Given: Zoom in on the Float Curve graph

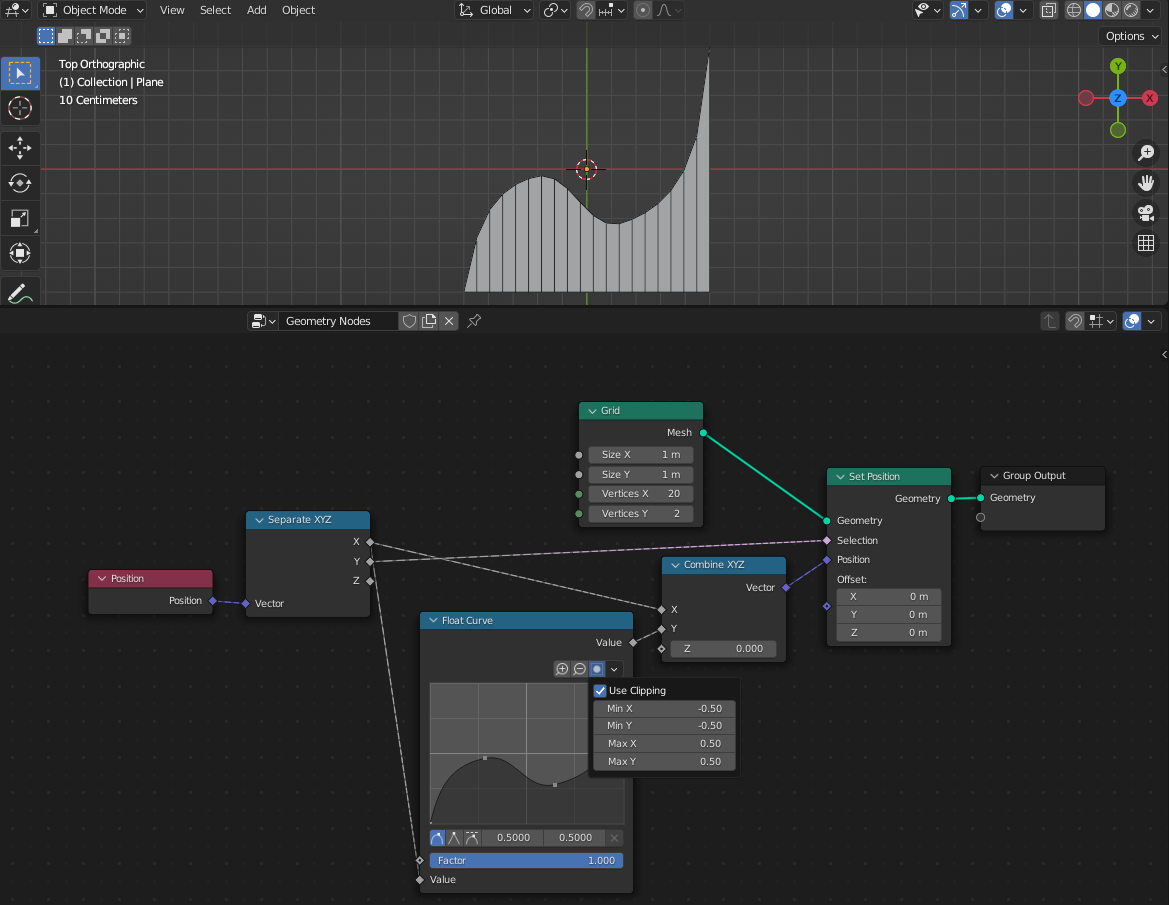Looking at the screenshot, I should [x=562, y=669].
